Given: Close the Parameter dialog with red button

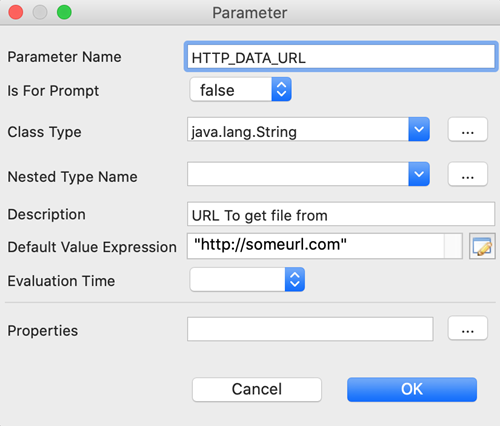Looking at the screenshot, I should (x=16, y=12).
